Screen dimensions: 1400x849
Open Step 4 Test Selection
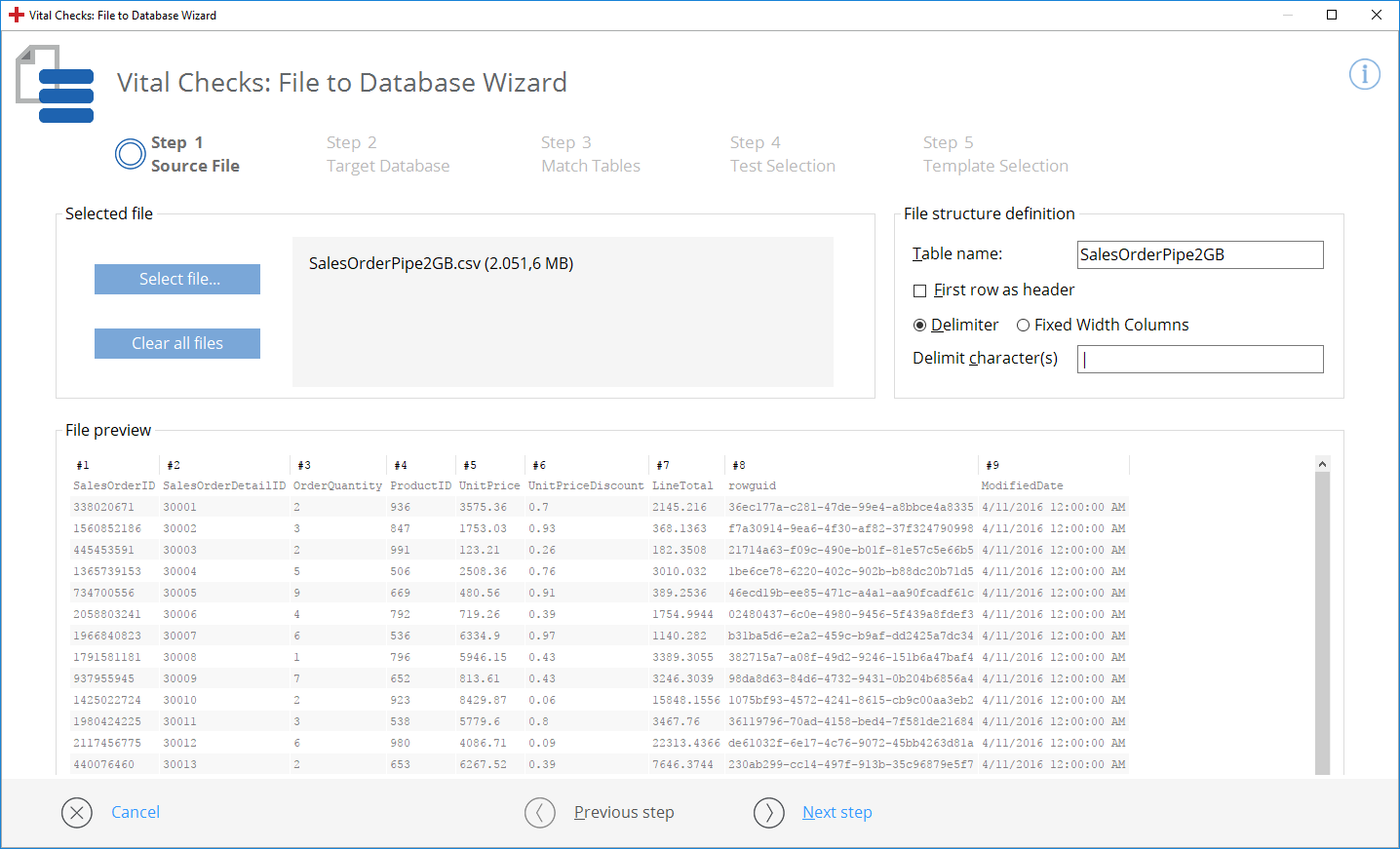782,154
